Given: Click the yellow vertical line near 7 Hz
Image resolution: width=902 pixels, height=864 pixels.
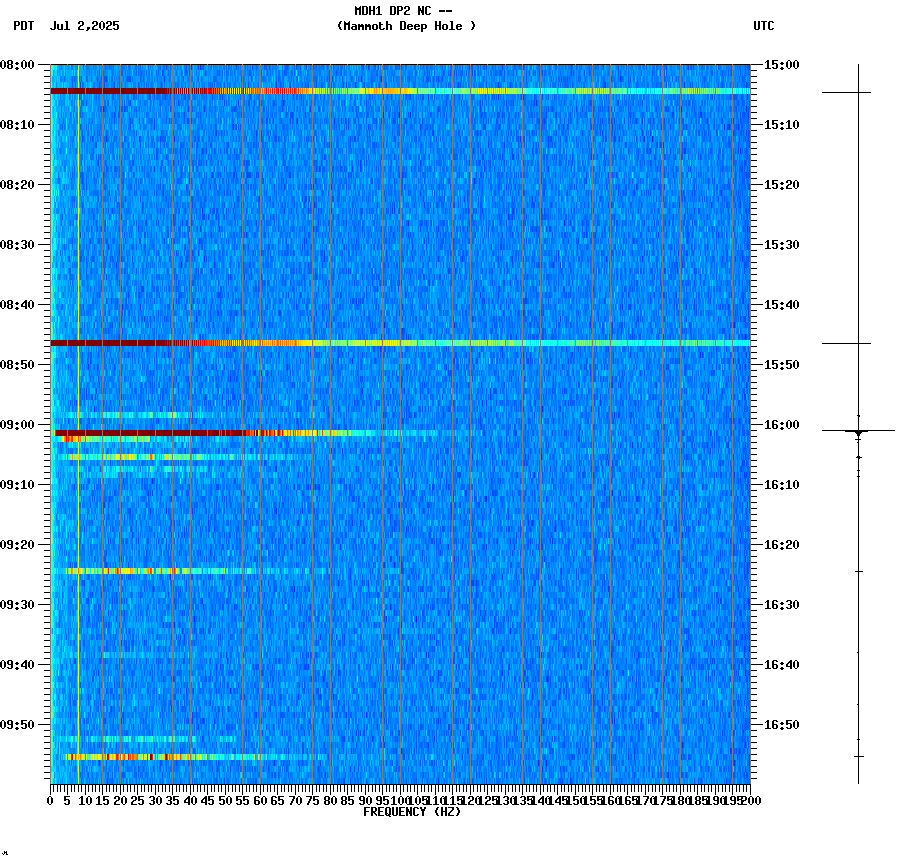Looking at the screenshot, I should point(77,400).
